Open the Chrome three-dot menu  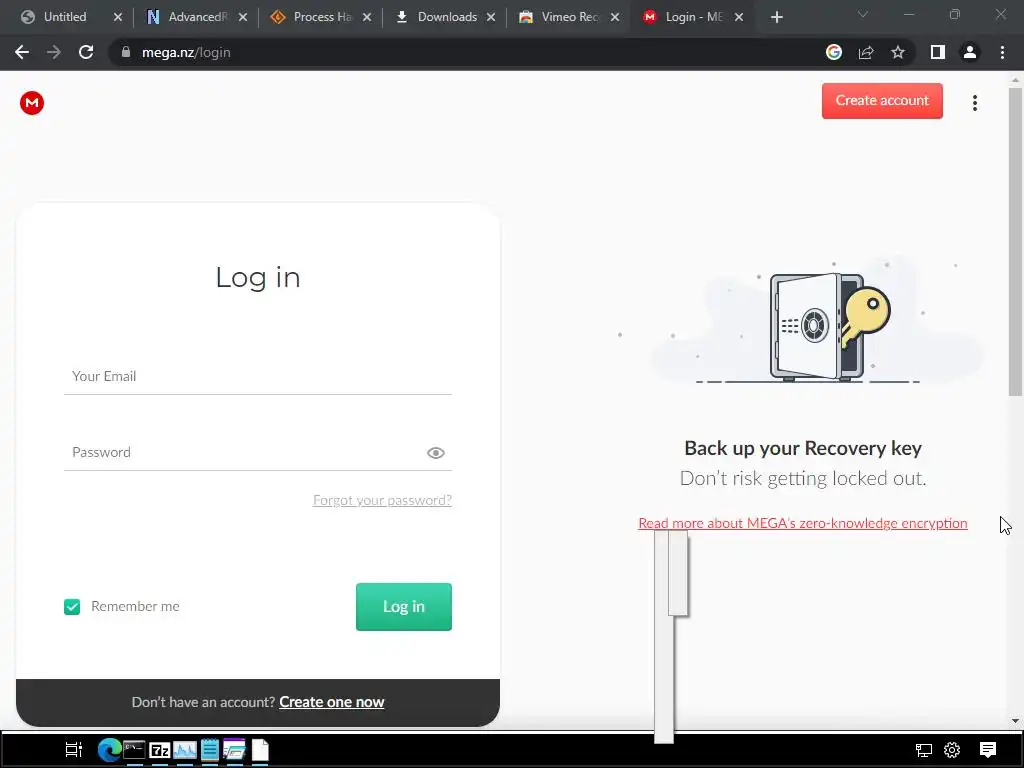click(1002, 52)
